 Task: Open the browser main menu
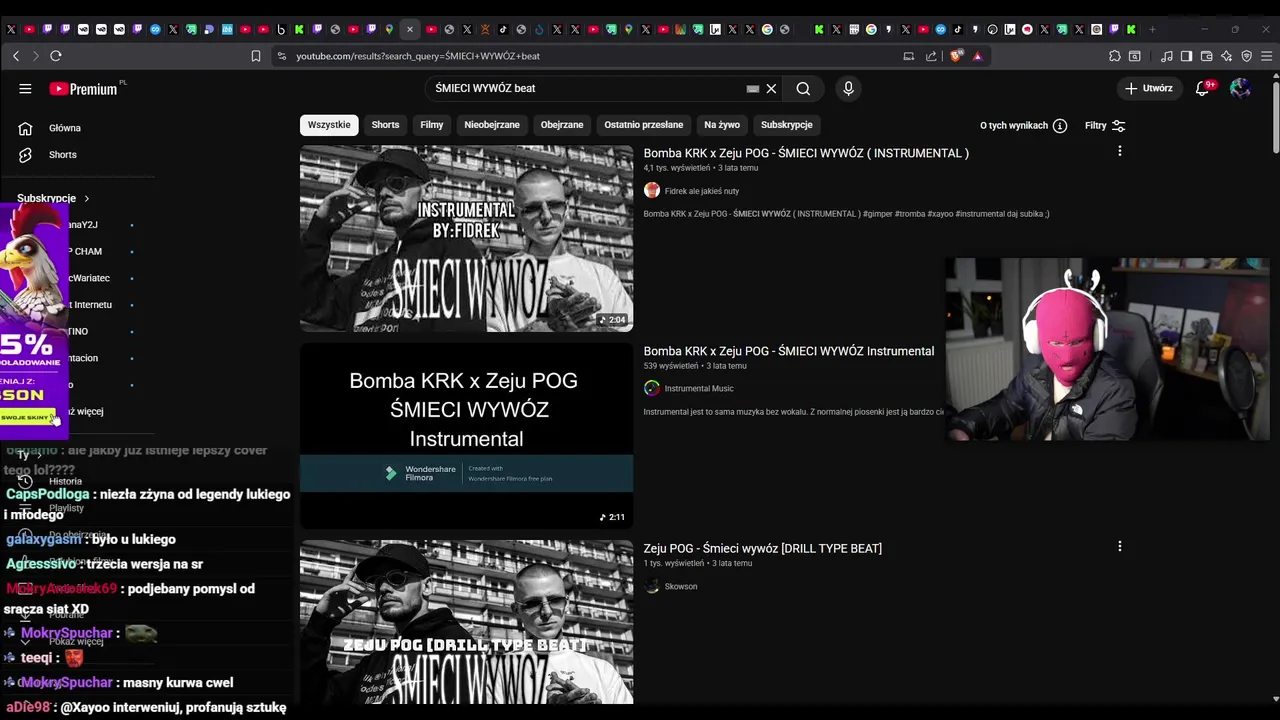(x=1267, y=56)
